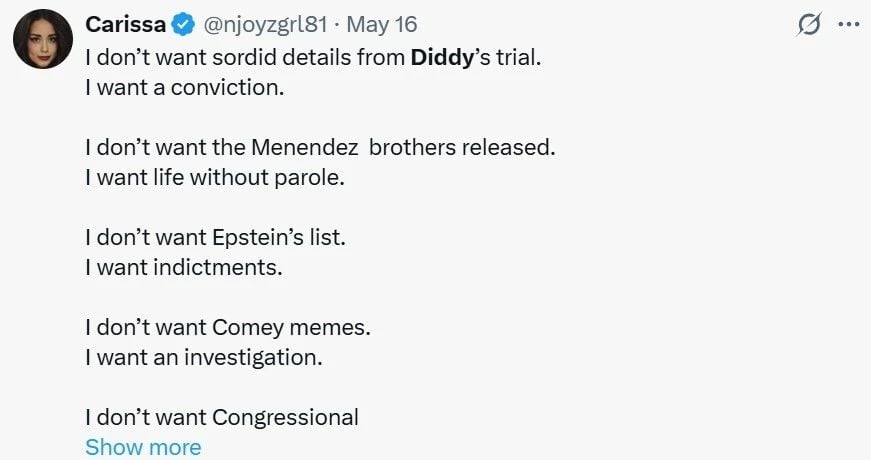This screenshot has width=871, height=460.
Task: Click the "I want life without parole." line
Action: coord(215,177)
